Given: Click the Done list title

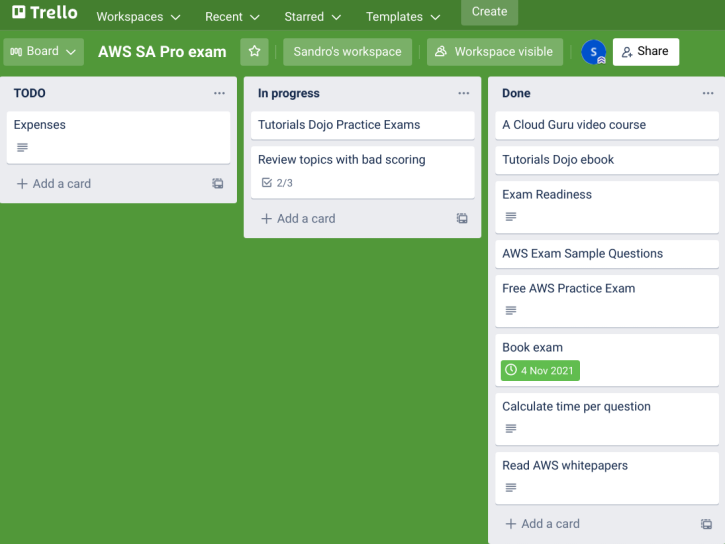Looking at the screenshot, I should coord(516,93).
